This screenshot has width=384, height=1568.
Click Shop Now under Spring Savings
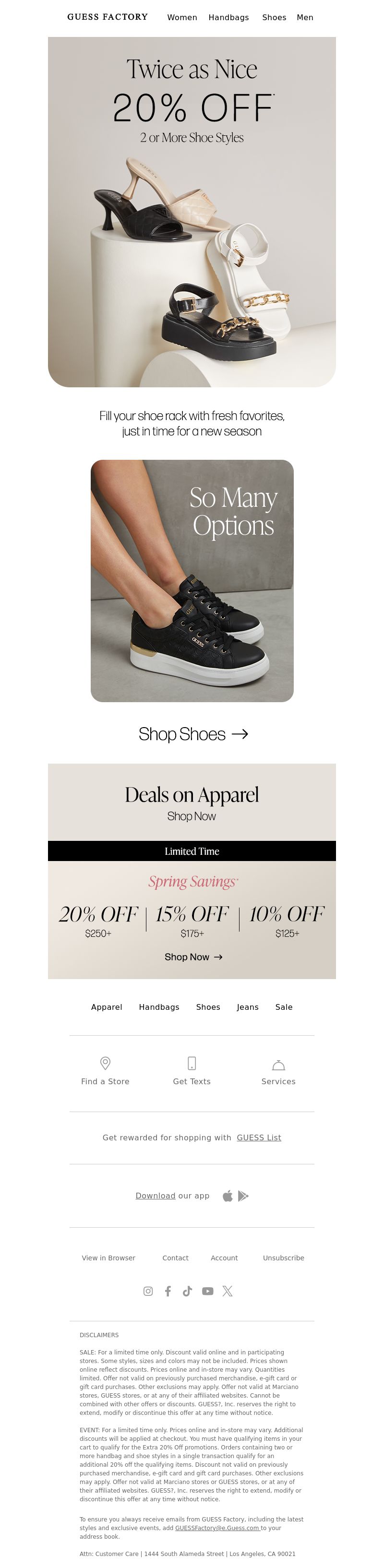[x=193, y=957]
